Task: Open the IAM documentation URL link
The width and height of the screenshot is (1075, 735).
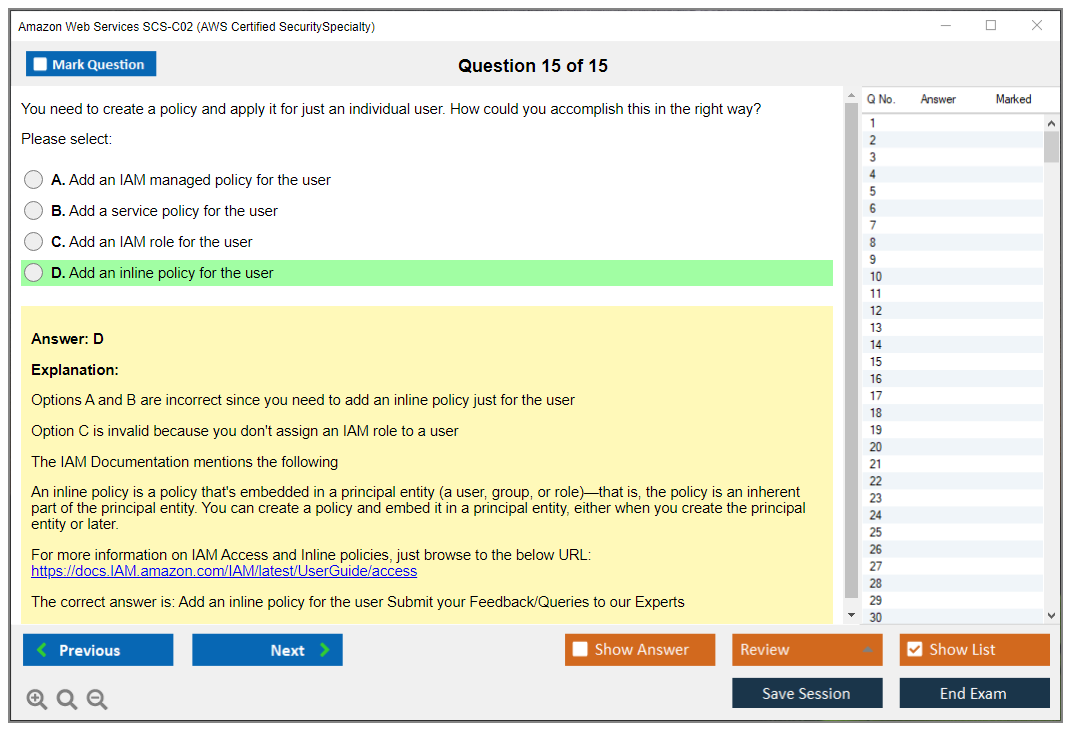Action: (224, 571)
